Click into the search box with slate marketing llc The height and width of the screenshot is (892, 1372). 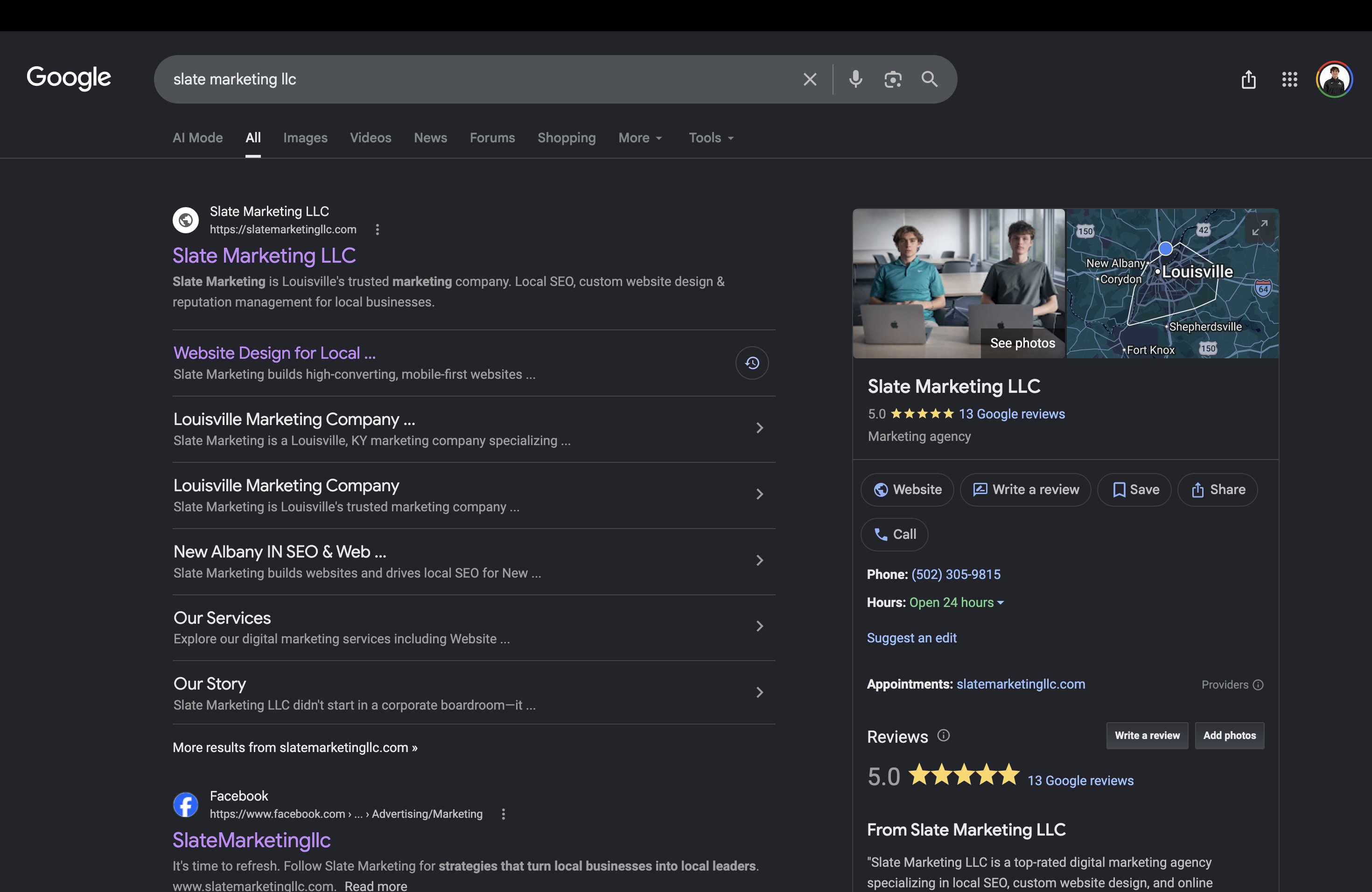pos(478,79)
